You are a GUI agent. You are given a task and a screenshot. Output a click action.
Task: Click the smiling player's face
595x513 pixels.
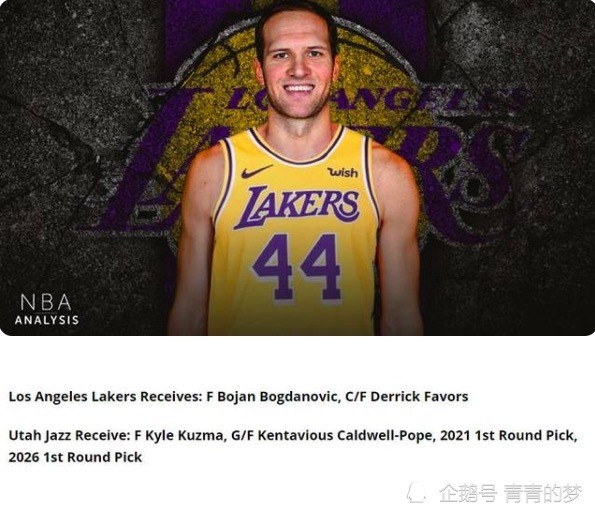297,66
